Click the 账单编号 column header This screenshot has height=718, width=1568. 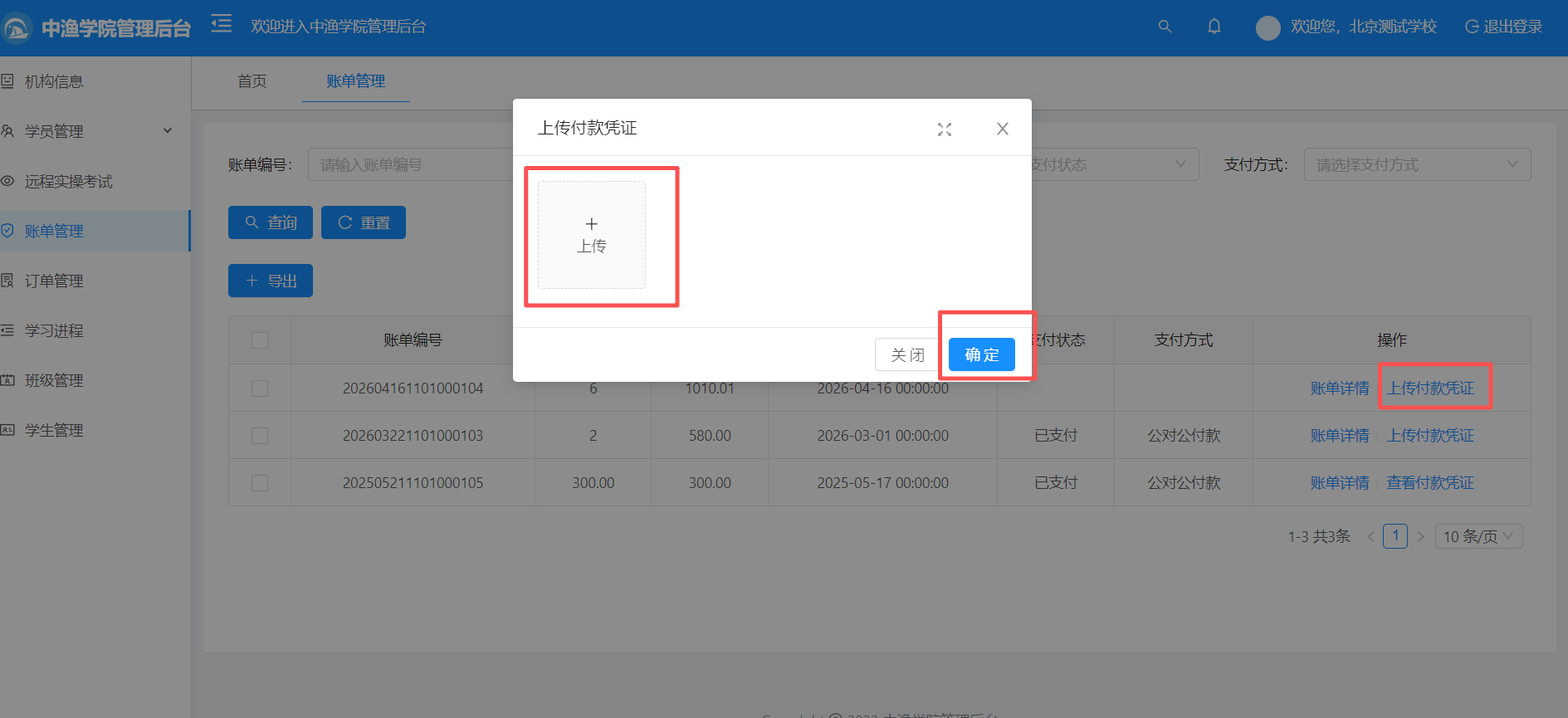(x=413, y=340)
